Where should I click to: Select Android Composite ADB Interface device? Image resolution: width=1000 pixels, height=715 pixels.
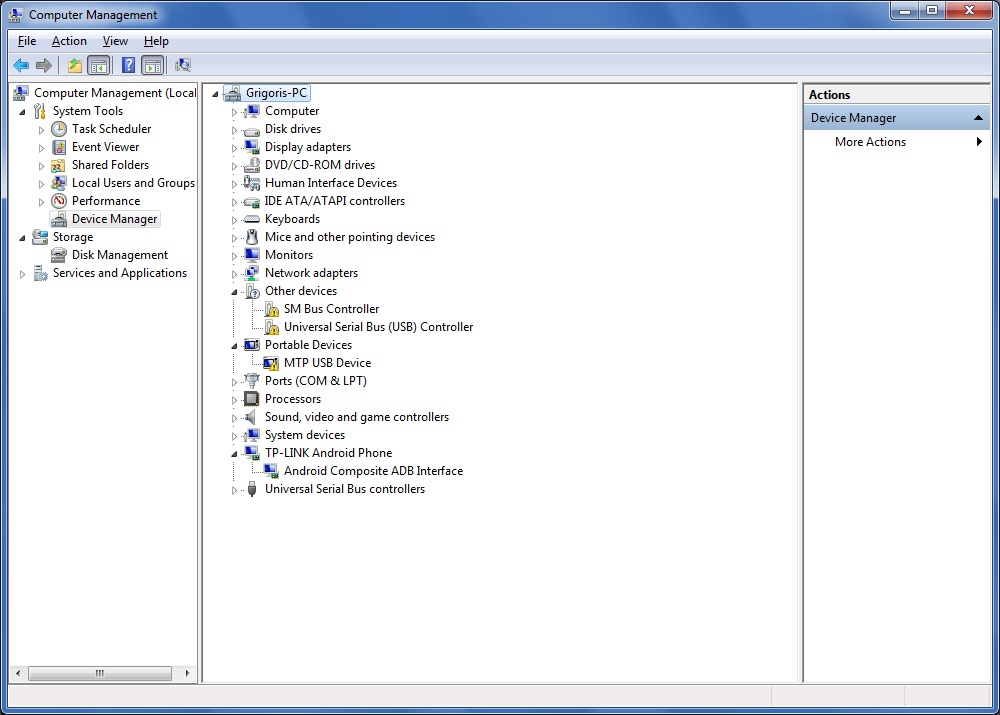[373, 471]
